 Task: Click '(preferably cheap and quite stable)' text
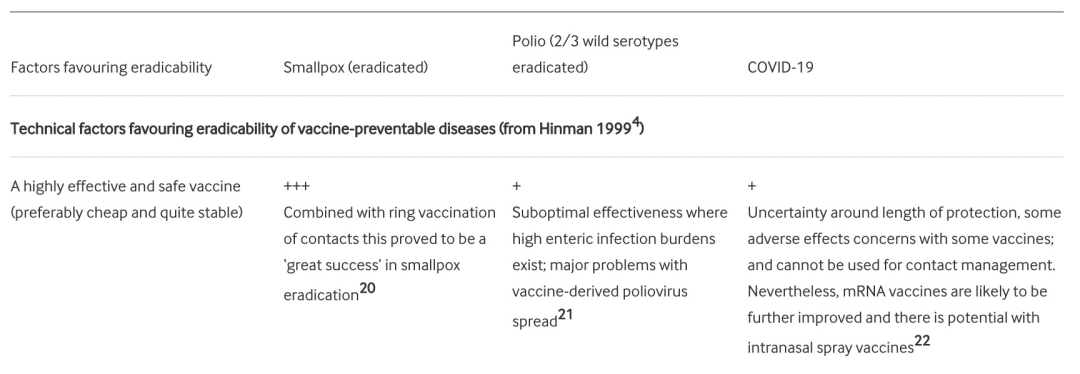coord(127,213)
